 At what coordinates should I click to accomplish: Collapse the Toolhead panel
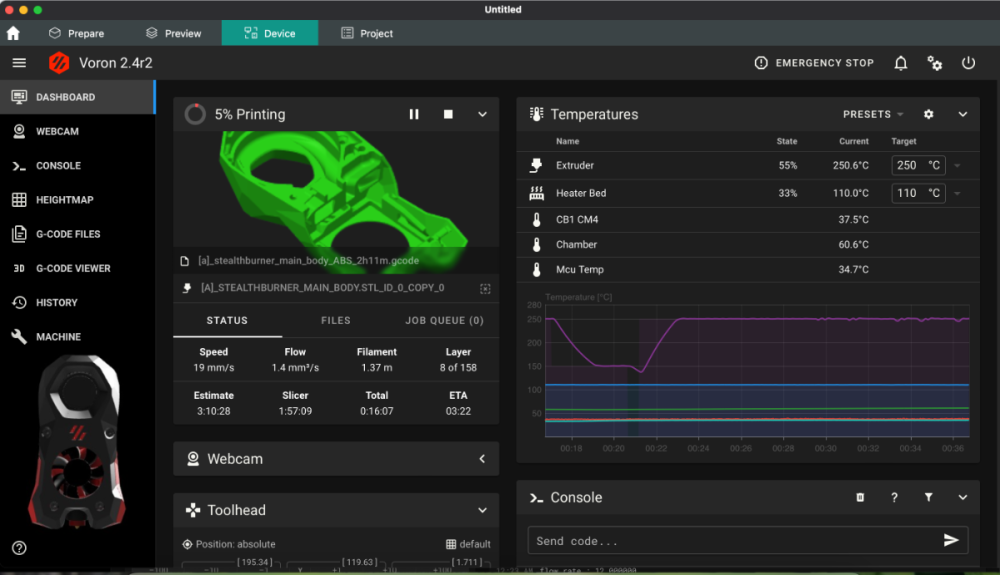tap(482, 510)
